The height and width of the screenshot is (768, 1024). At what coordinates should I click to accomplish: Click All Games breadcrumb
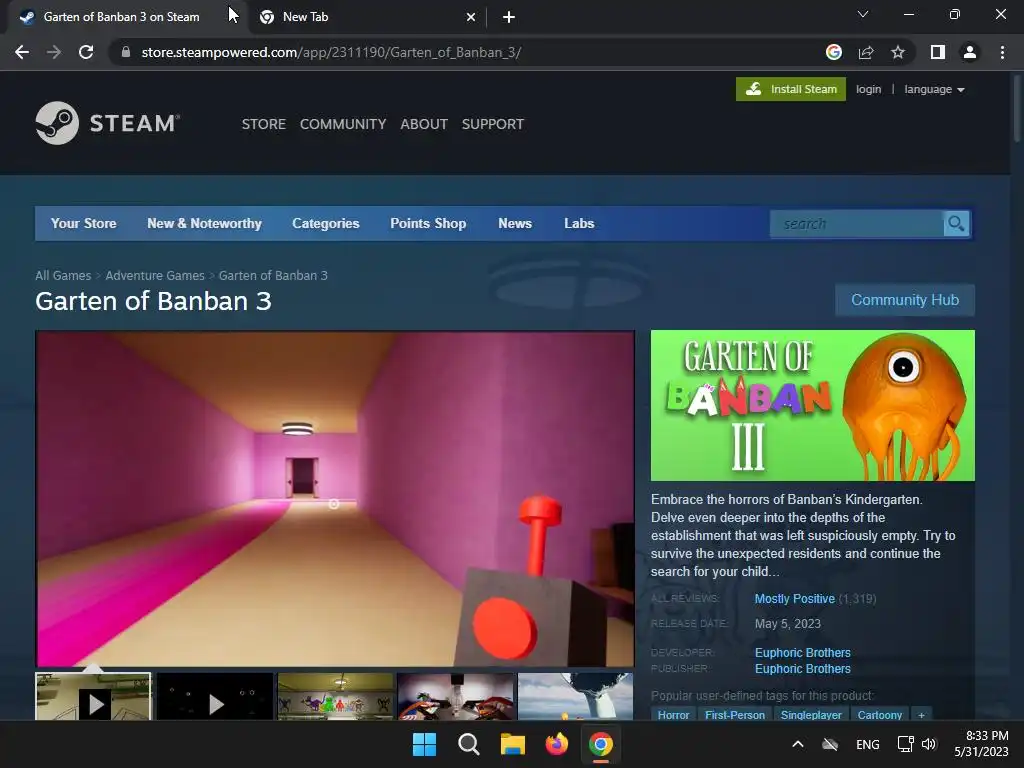(63, 276)
